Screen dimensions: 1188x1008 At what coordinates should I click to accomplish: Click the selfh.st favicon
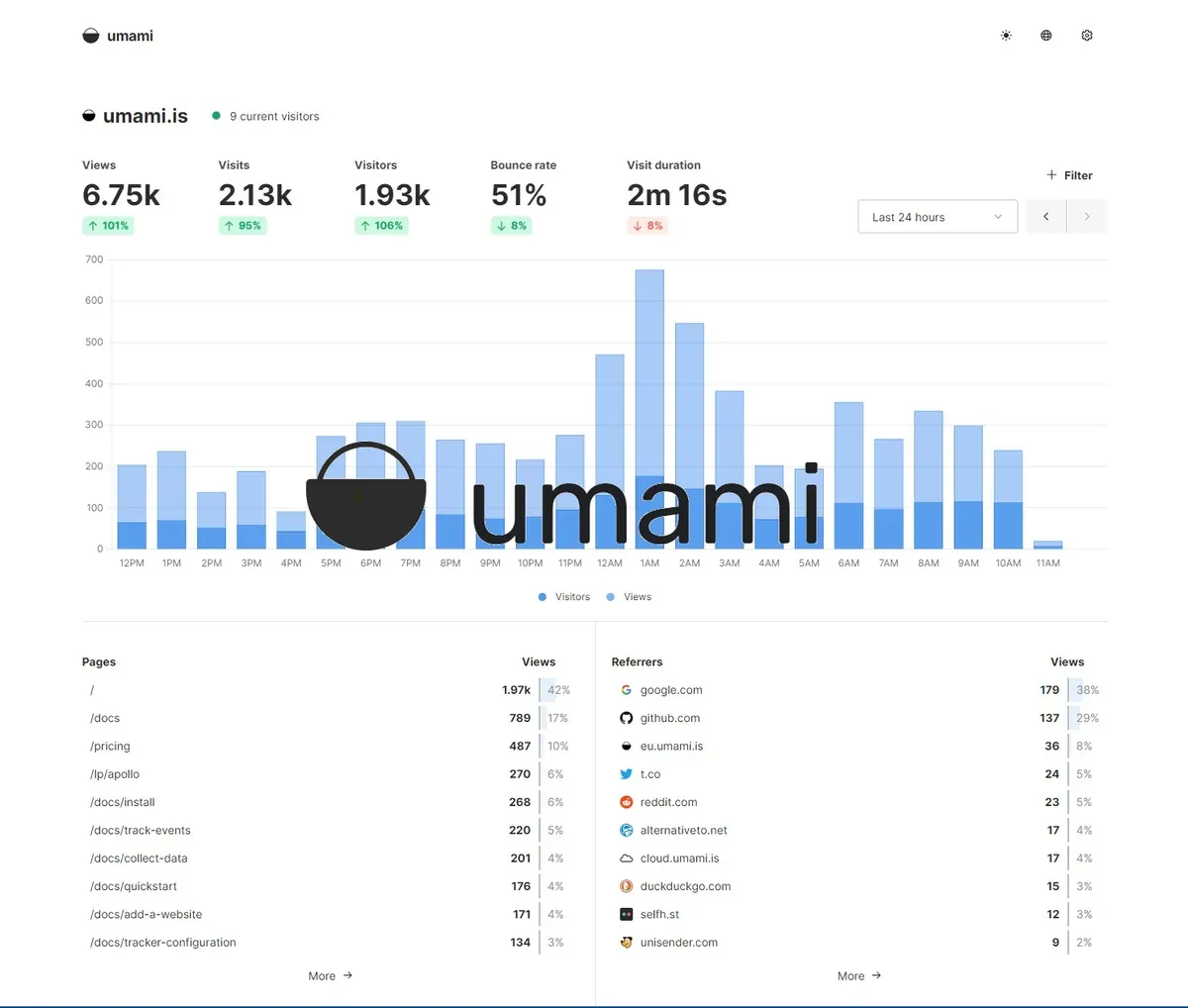pos(626,915)
